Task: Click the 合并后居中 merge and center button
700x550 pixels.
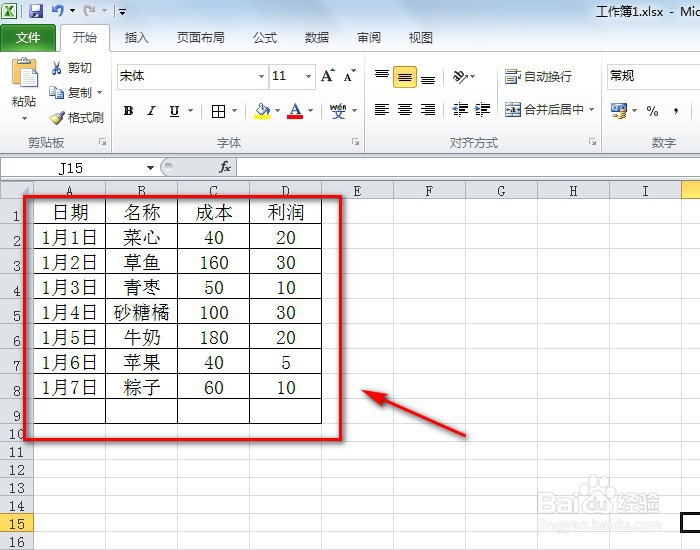Action: tap(544, 109)
